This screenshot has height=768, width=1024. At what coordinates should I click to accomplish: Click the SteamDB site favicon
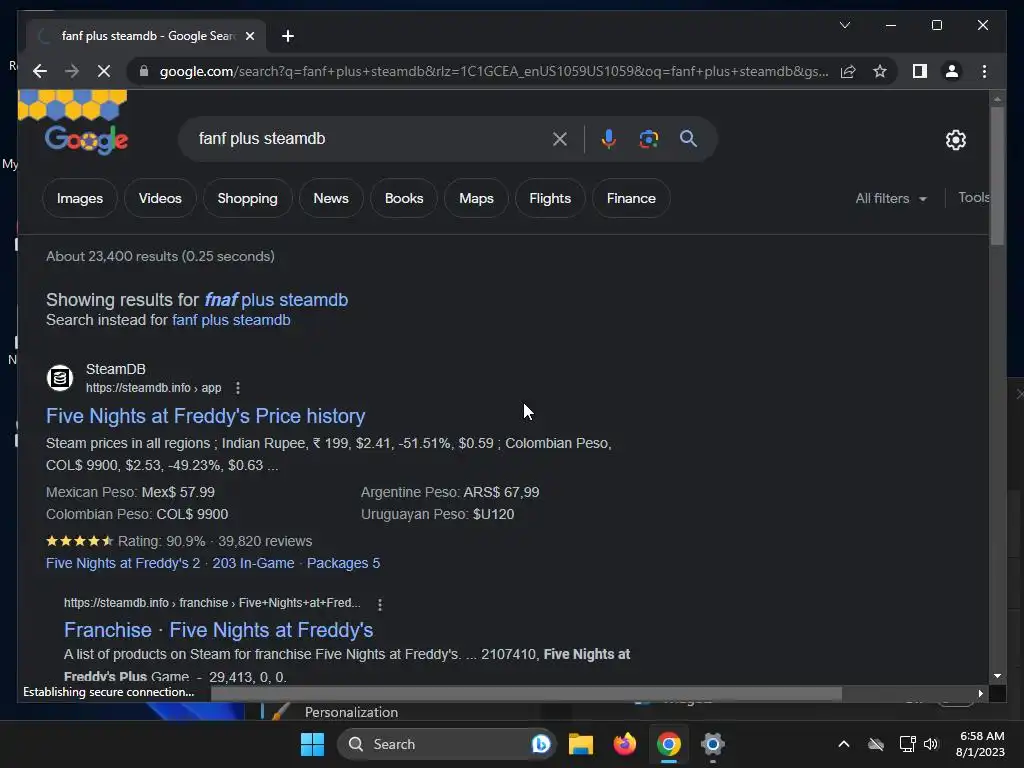click(59, 377)
